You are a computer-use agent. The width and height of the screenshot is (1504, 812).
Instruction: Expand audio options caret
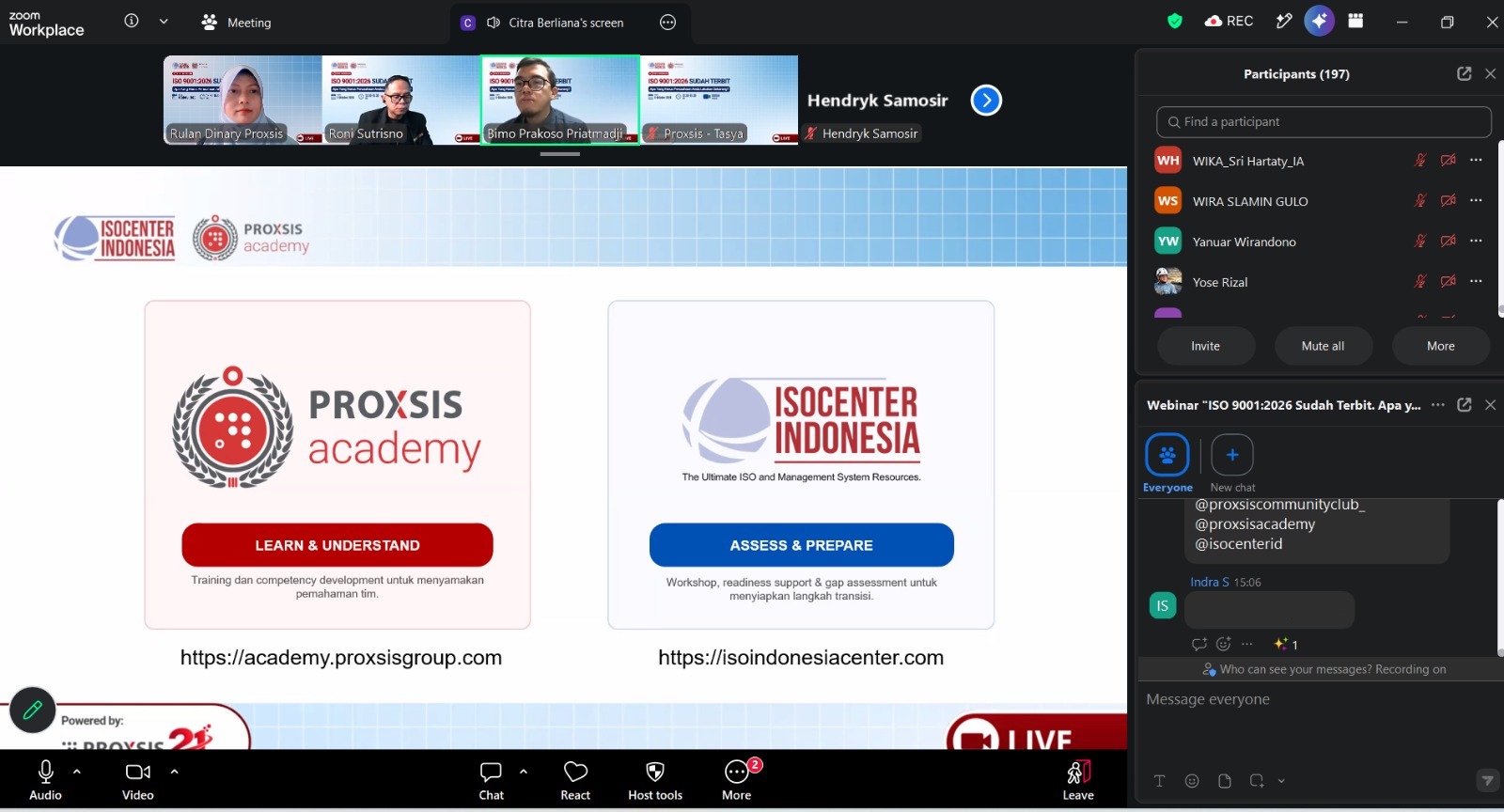coord(77,772)
